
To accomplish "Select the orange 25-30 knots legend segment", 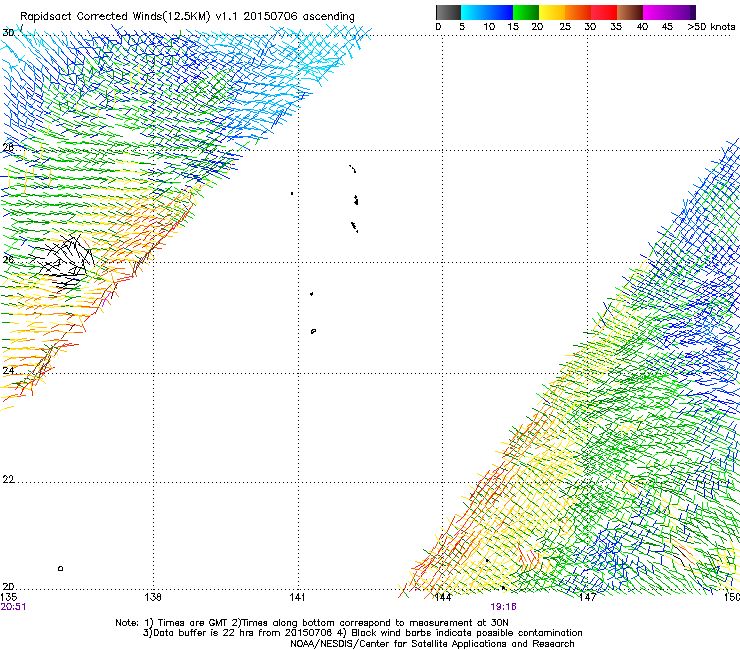I will click(578, 12).
